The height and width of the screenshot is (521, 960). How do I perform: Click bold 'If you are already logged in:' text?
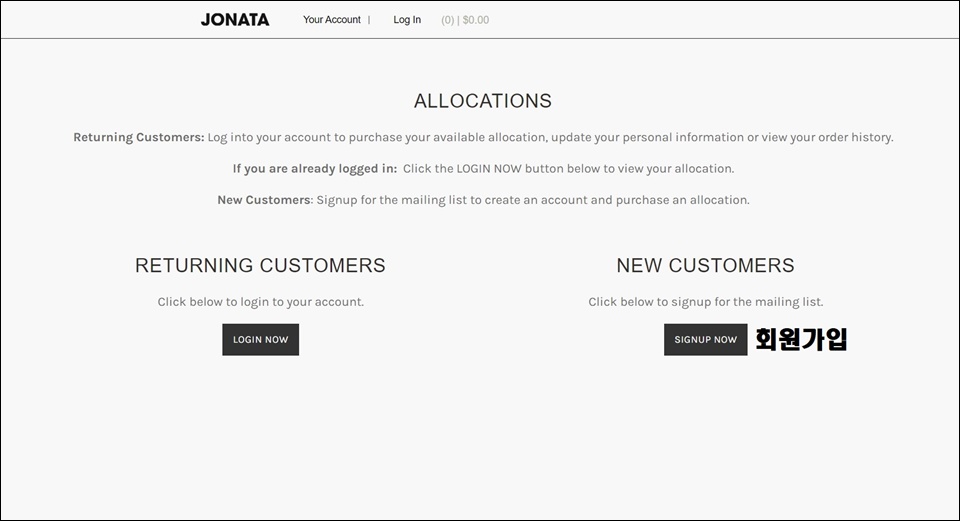coord(315,169)
